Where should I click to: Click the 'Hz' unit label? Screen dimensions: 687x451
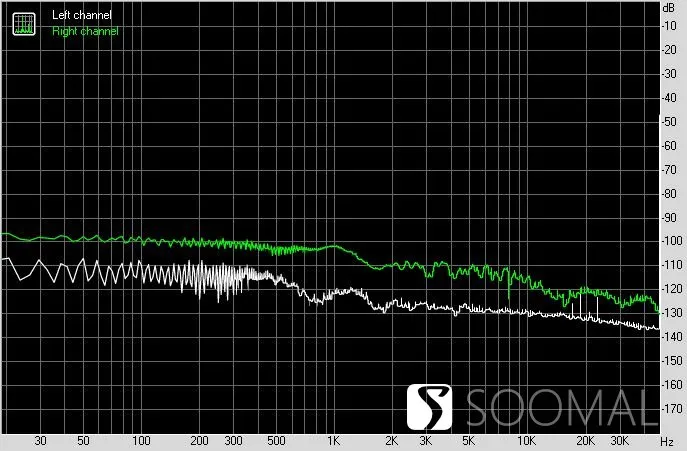[x=667, y=441]
